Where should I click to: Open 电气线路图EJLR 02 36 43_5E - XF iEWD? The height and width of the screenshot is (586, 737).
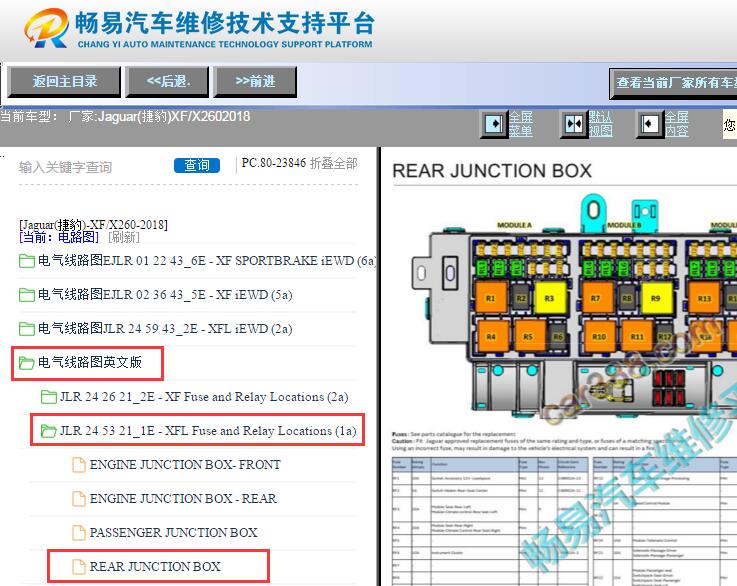pyautogui.click(x=165, y=295)
